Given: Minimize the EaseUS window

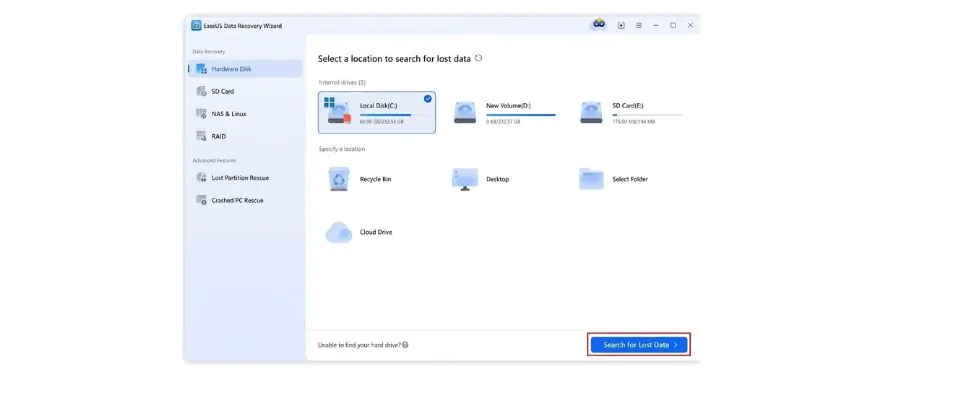Looking at the screenshot, I should pyautogui.click(x=656, y=26).
